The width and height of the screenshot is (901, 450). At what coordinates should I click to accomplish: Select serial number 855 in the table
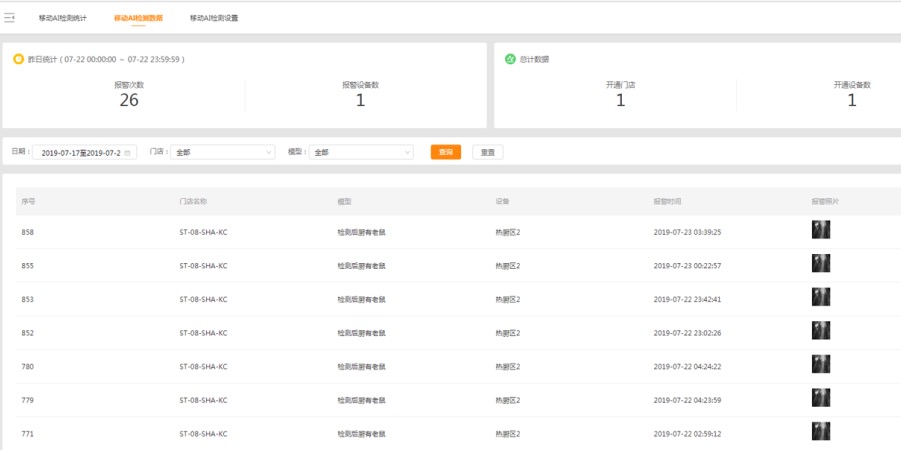click(28, 266)
